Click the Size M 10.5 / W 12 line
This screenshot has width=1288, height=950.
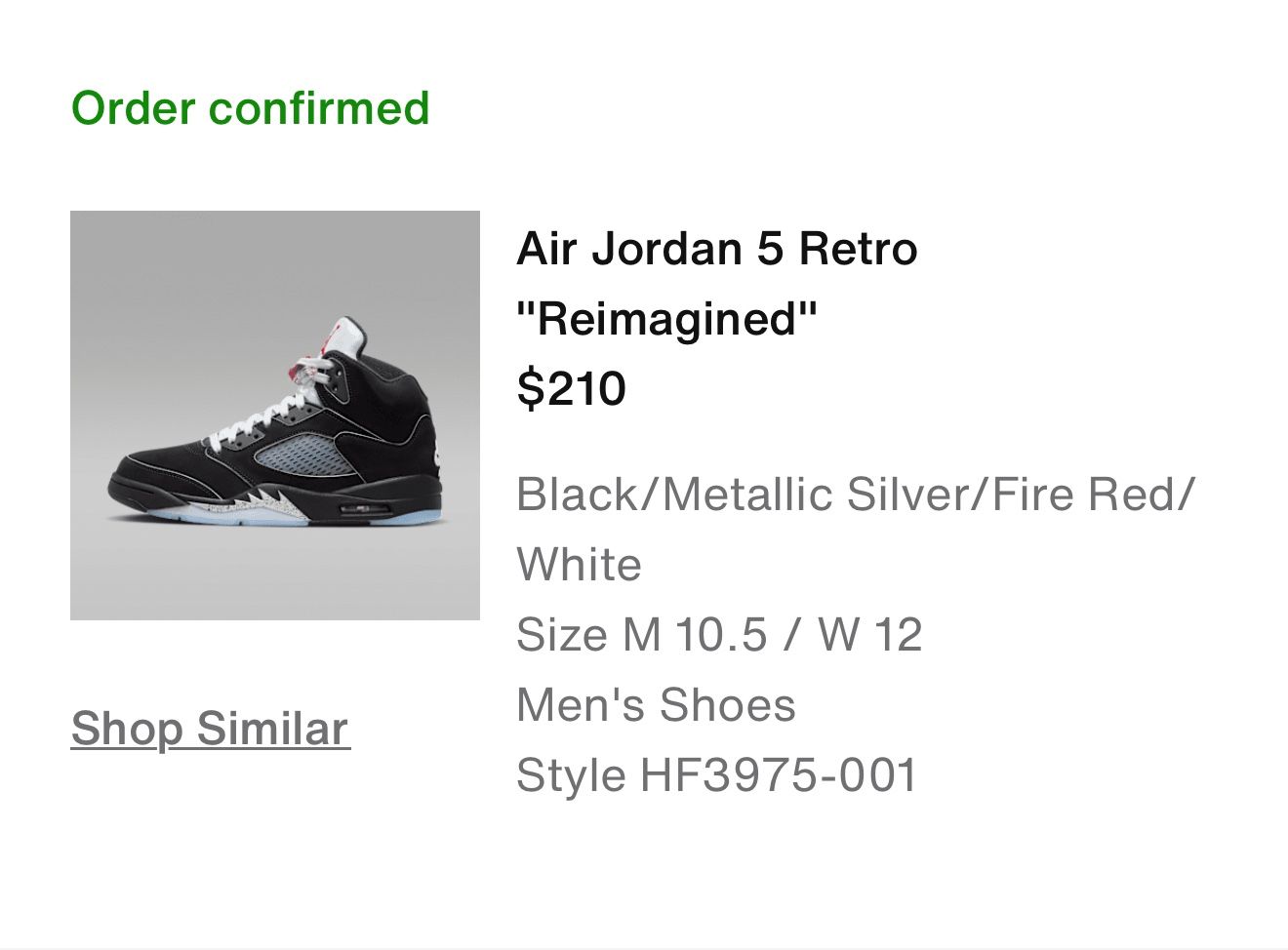[x=720, y=633]
